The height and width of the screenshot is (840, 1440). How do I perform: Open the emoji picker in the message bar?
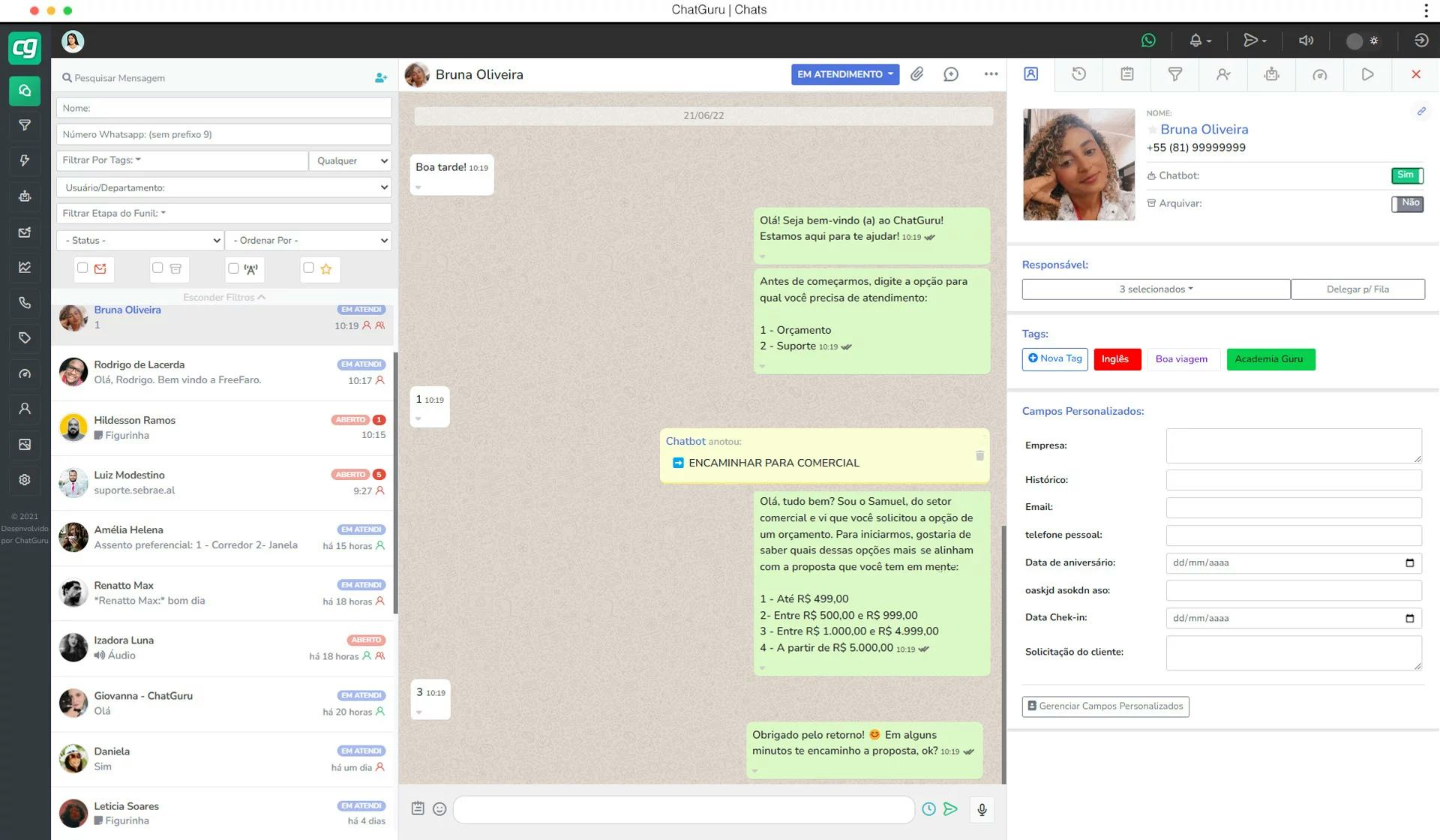pyautogui.click(x=439, y=809)
